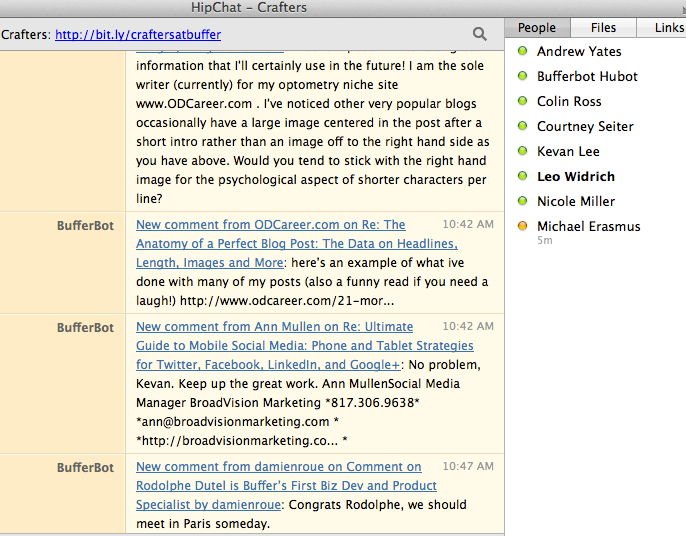Open the New comment from ODCareer.com link
Viewport: 686px width, 536px height.
click(x=297, y=243)
